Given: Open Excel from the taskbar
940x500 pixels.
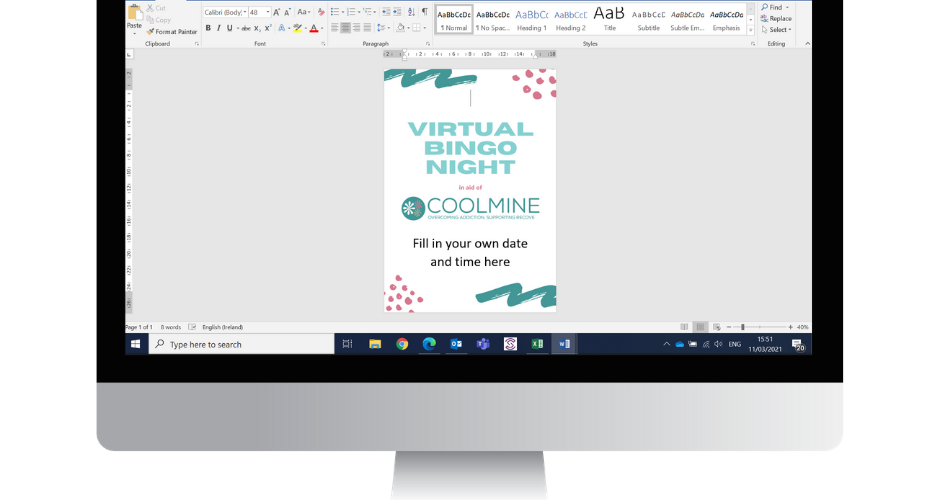Looking at the screenshot, I should (x=537, y=344).
